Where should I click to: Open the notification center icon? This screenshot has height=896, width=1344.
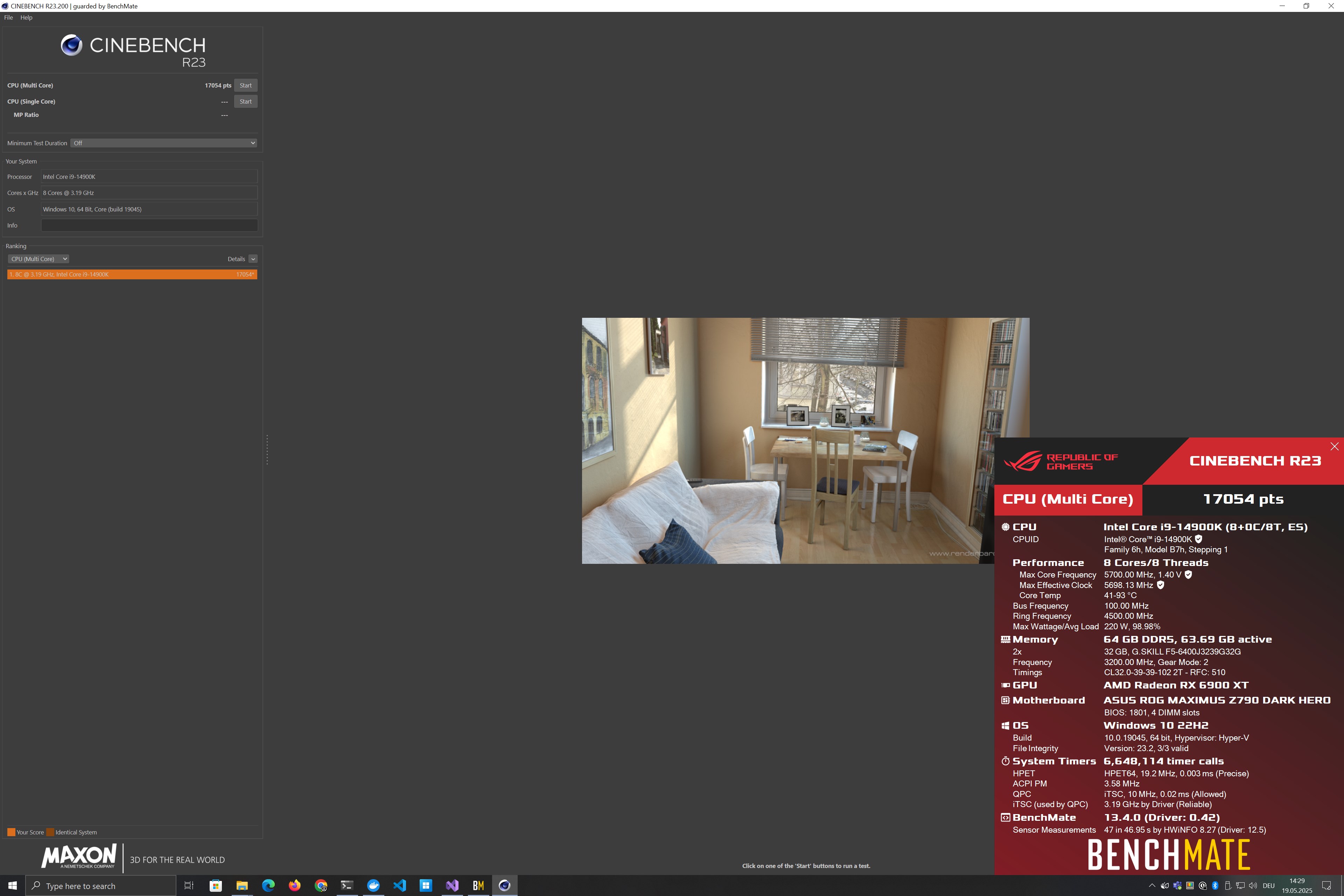click(x=1326, y=886)
